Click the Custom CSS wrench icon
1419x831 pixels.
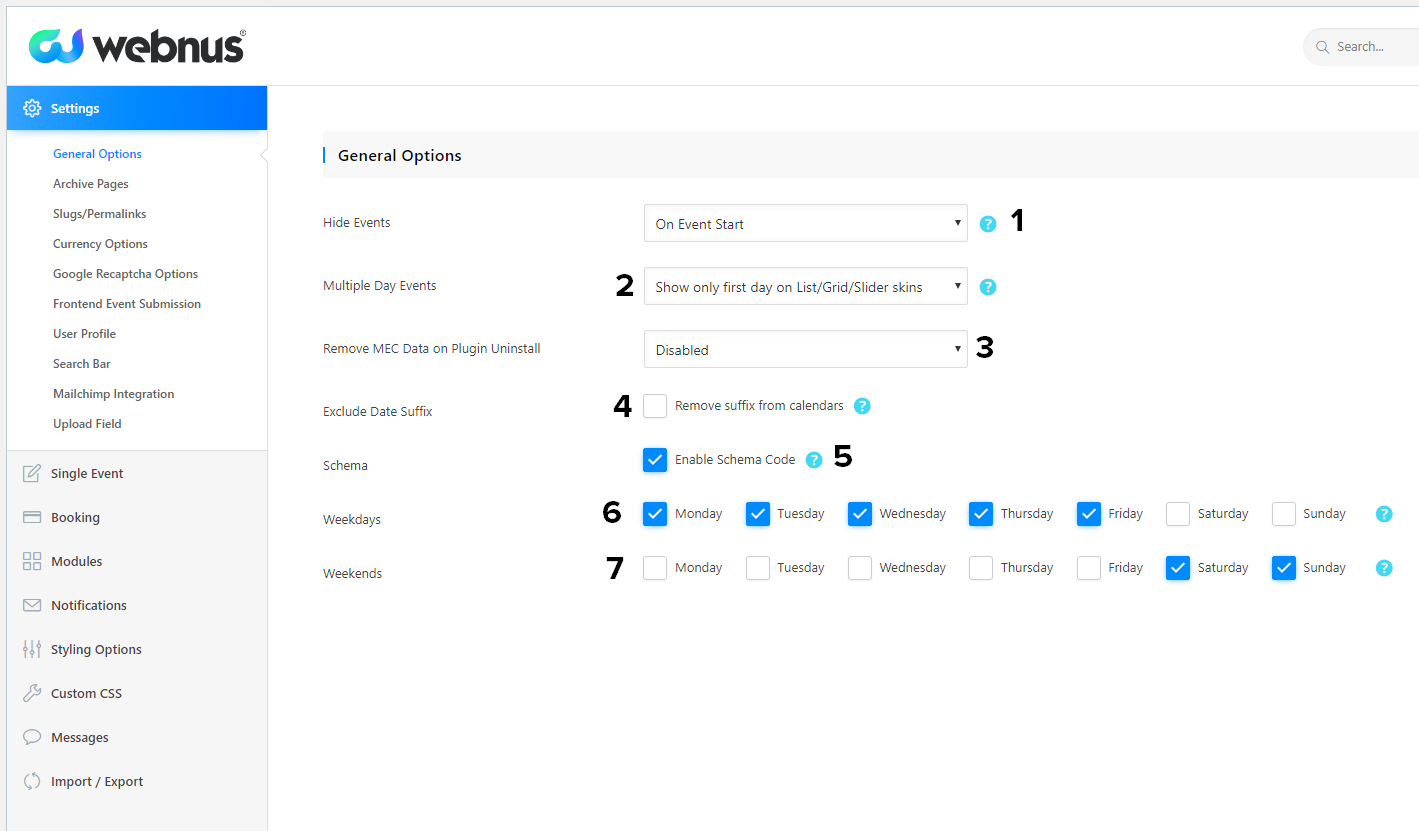coord(32,693)
